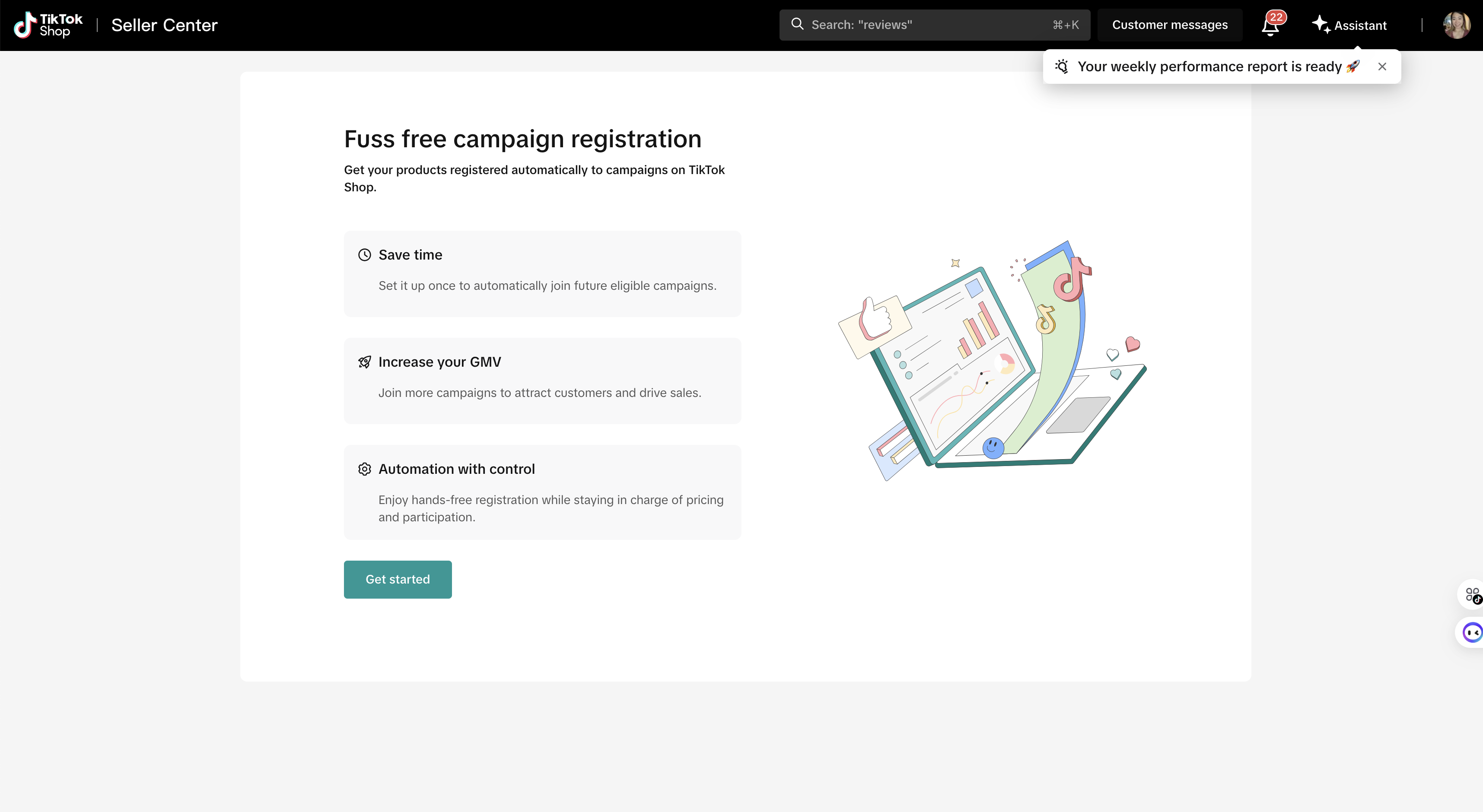Click the gear icon beside Automation with control

[x=364, y=469]
